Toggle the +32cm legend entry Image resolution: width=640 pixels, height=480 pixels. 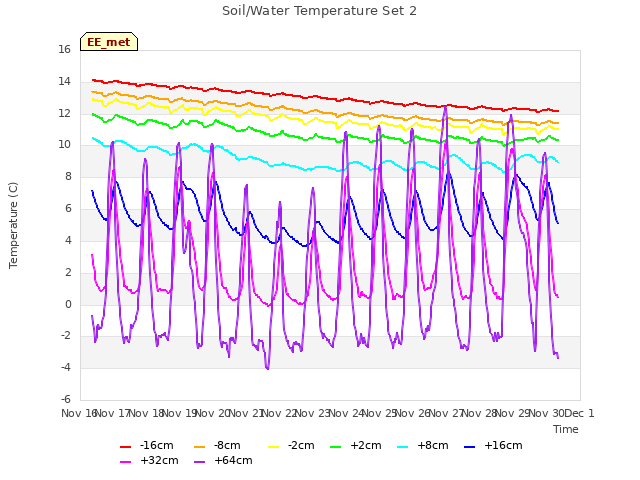tap(149, 460)
